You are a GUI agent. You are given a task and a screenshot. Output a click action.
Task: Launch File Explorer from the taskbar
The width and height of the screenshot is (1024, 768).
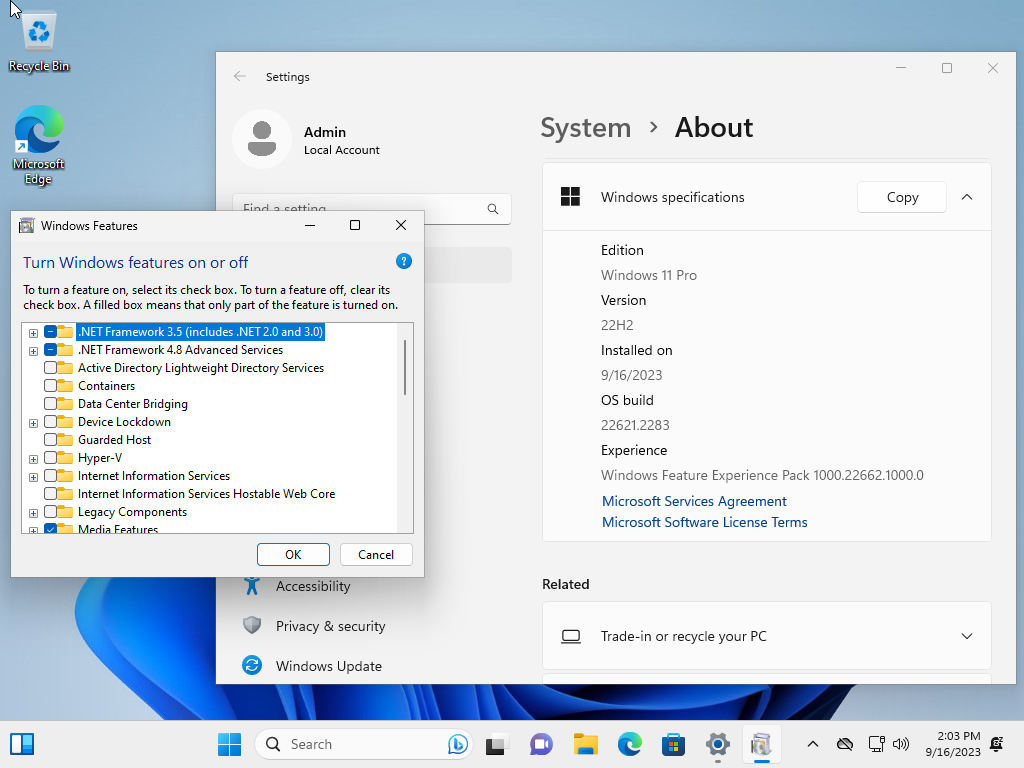586,744
